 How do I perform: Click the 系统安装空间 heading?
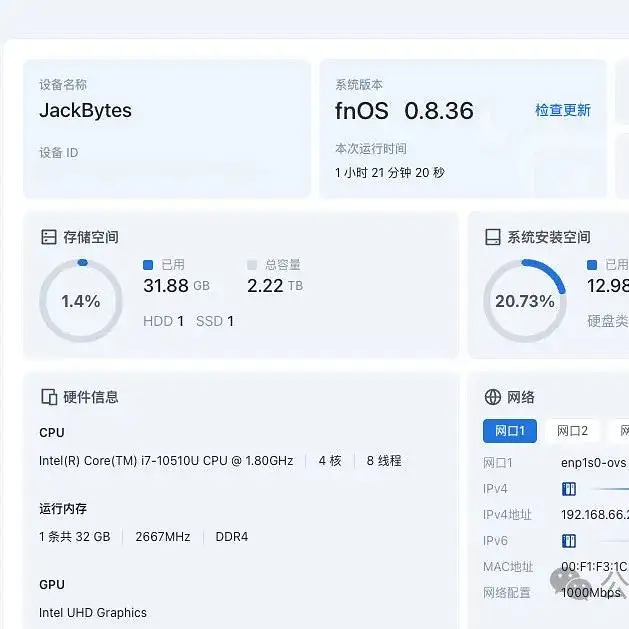(549, 237)
